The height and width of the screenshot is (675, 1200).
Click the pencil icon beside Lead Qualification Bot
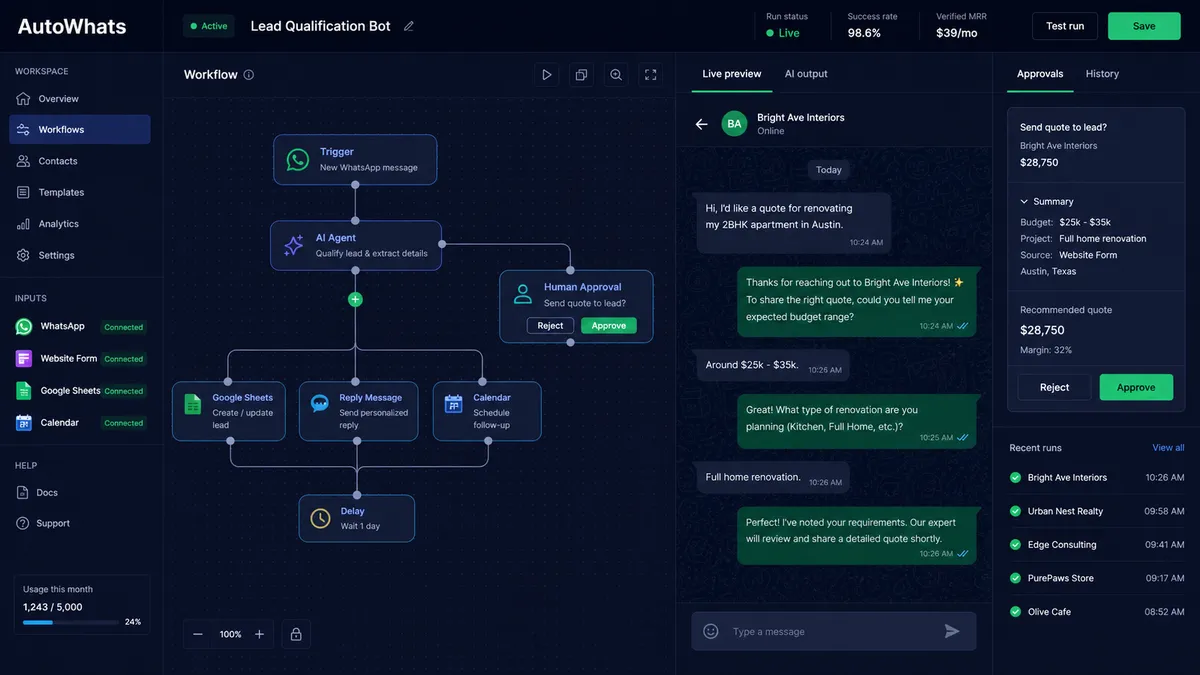click(x=409, y=26)
